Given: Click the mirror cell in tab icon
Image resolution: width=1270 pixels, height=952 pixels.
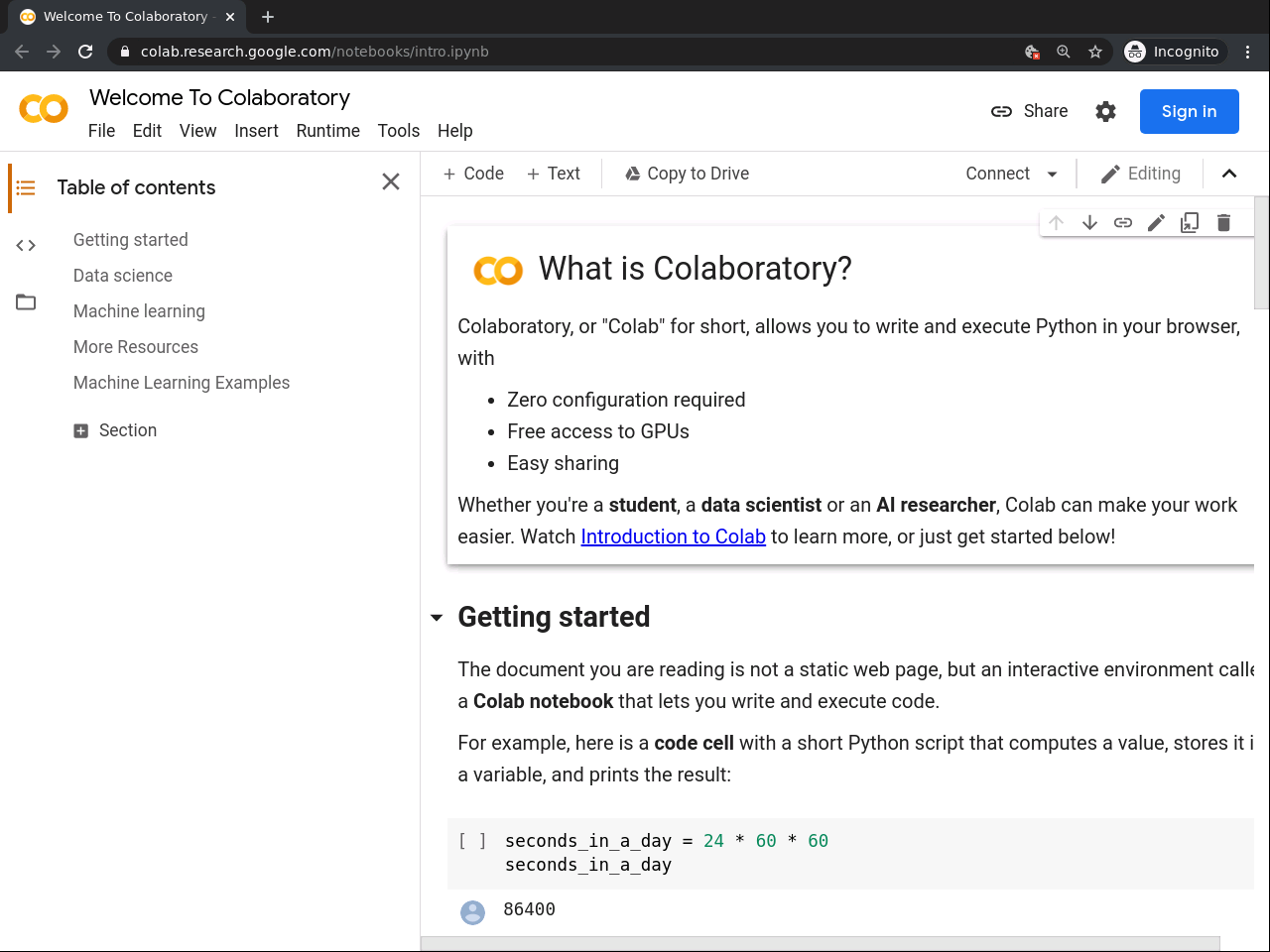Looking at the screenshot, I should [1190, 223].
